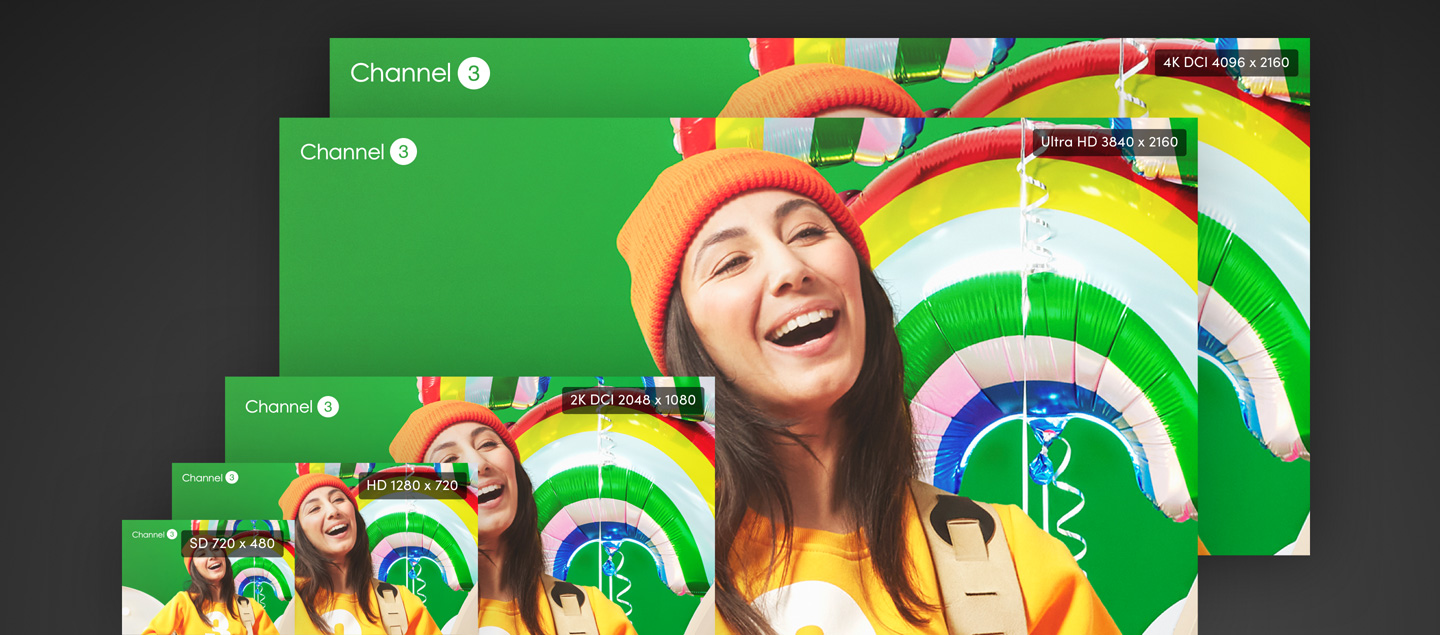Choose the HD 1280 x 720 label
The height and width of the screenshot is (635, 1440).
click(x=412, y=486)
